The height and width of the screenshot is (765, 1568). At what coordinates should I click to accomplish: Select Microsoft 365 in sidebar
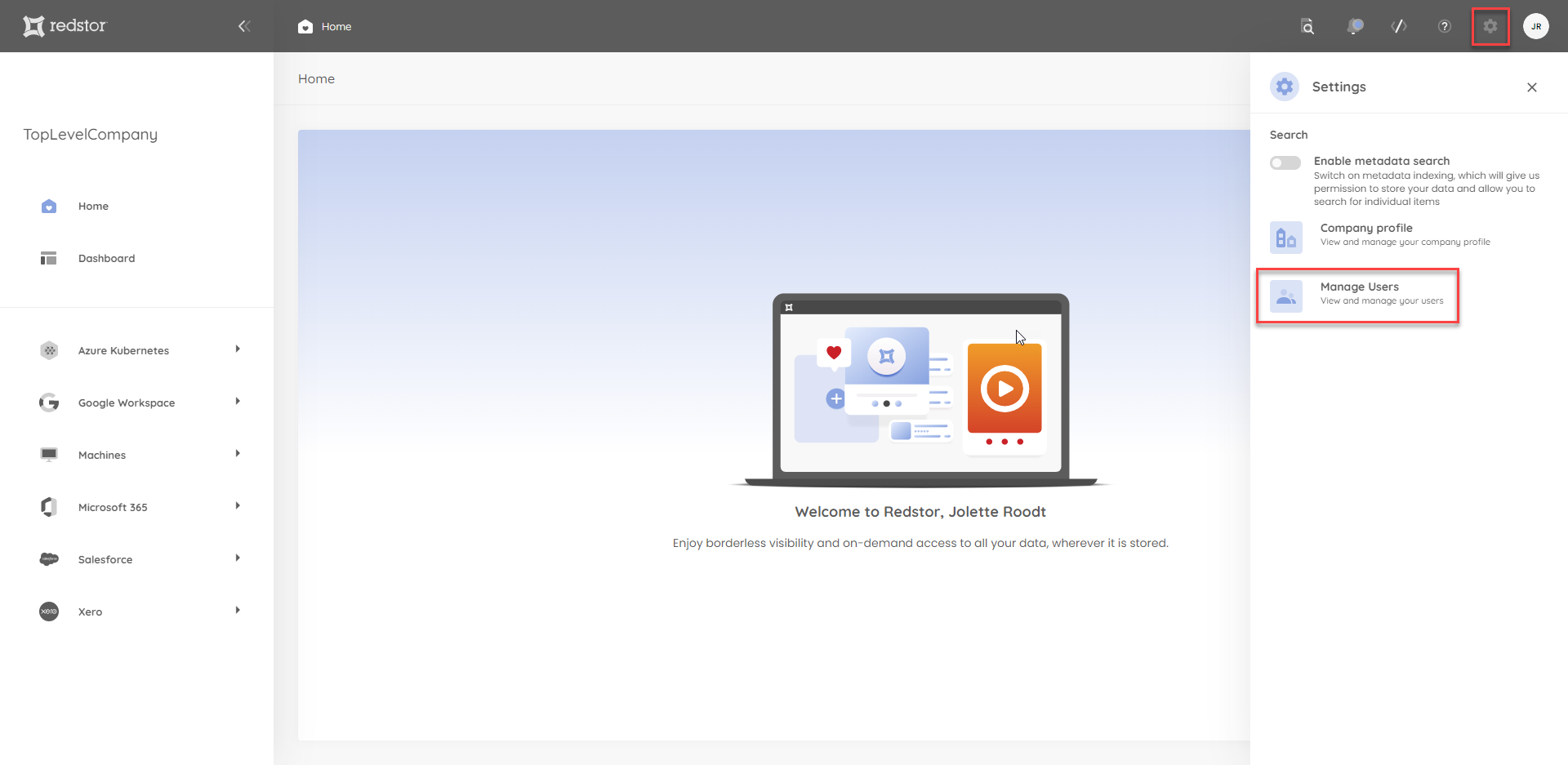pos(113,508)
